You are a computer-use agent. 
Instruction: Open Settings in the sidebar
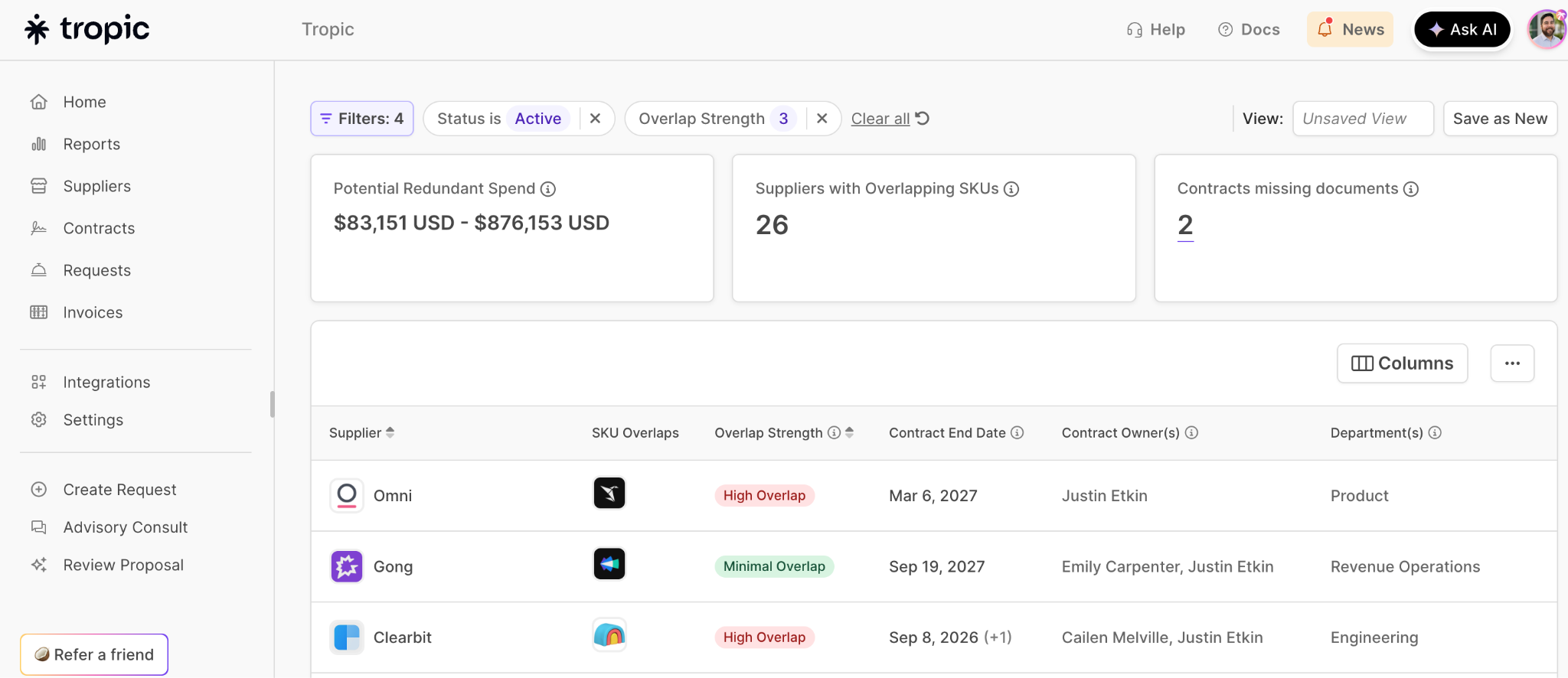pyautogui.click(x=93, y=419)
